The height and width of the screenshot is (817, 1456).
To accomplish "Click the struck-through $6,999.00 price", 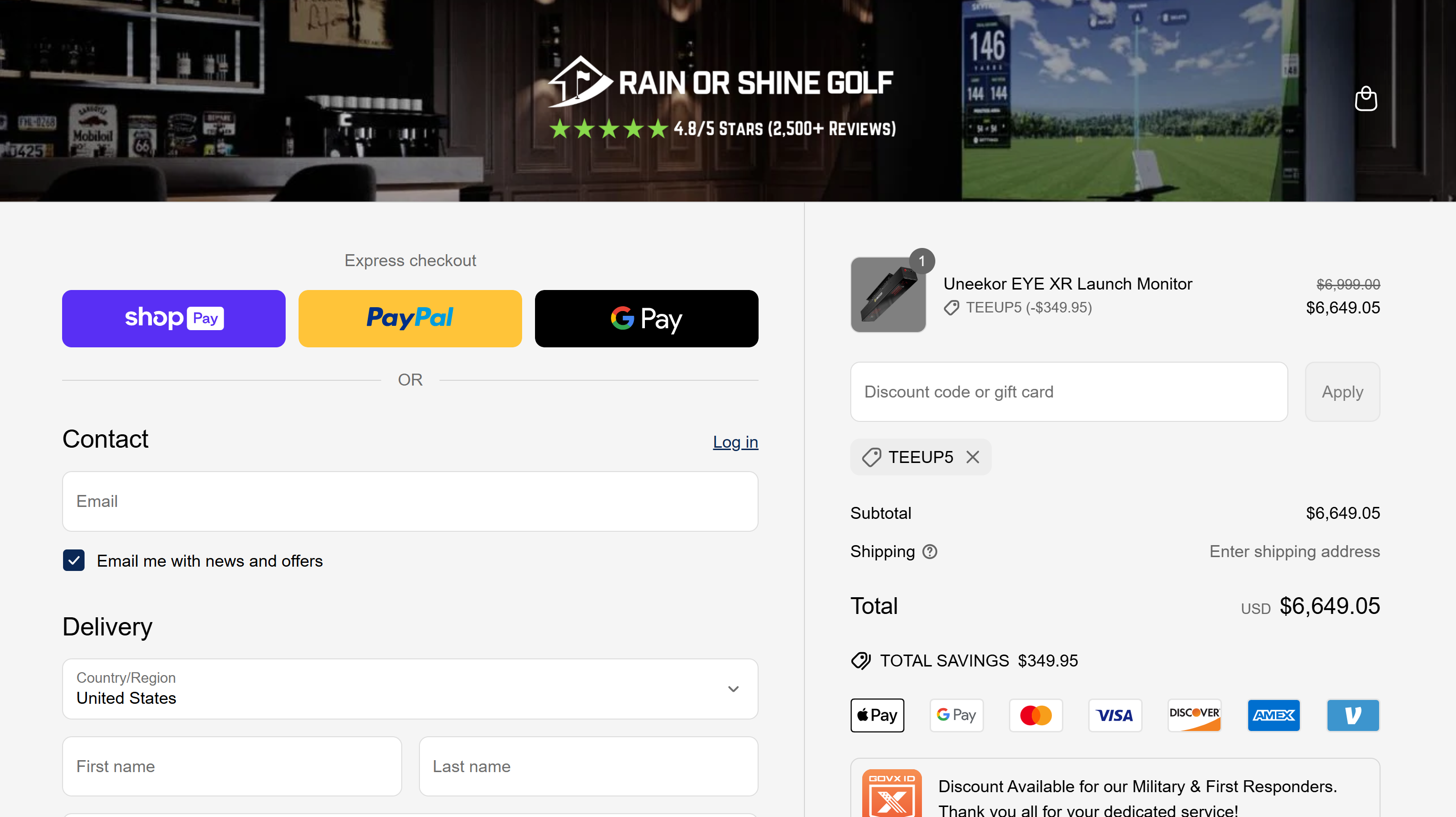I will 1348,284.
